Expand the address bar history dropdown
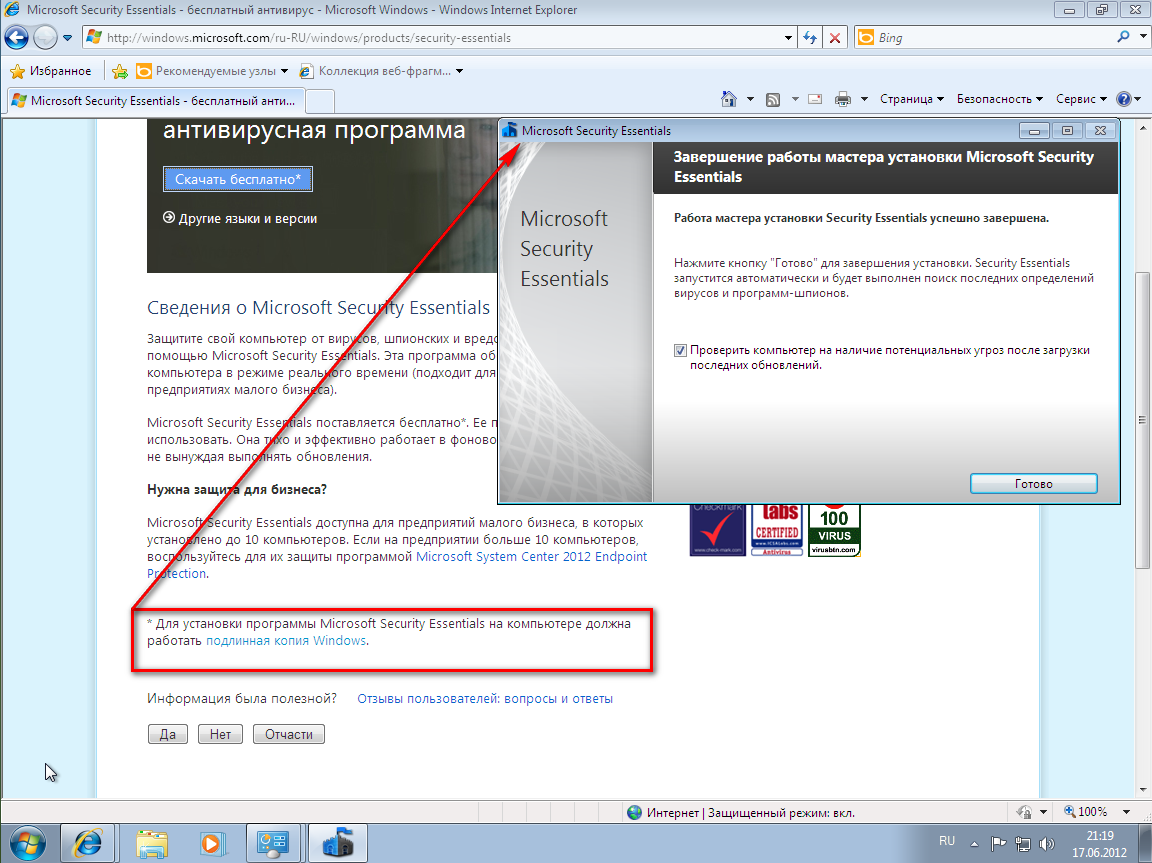 [788, 37]
